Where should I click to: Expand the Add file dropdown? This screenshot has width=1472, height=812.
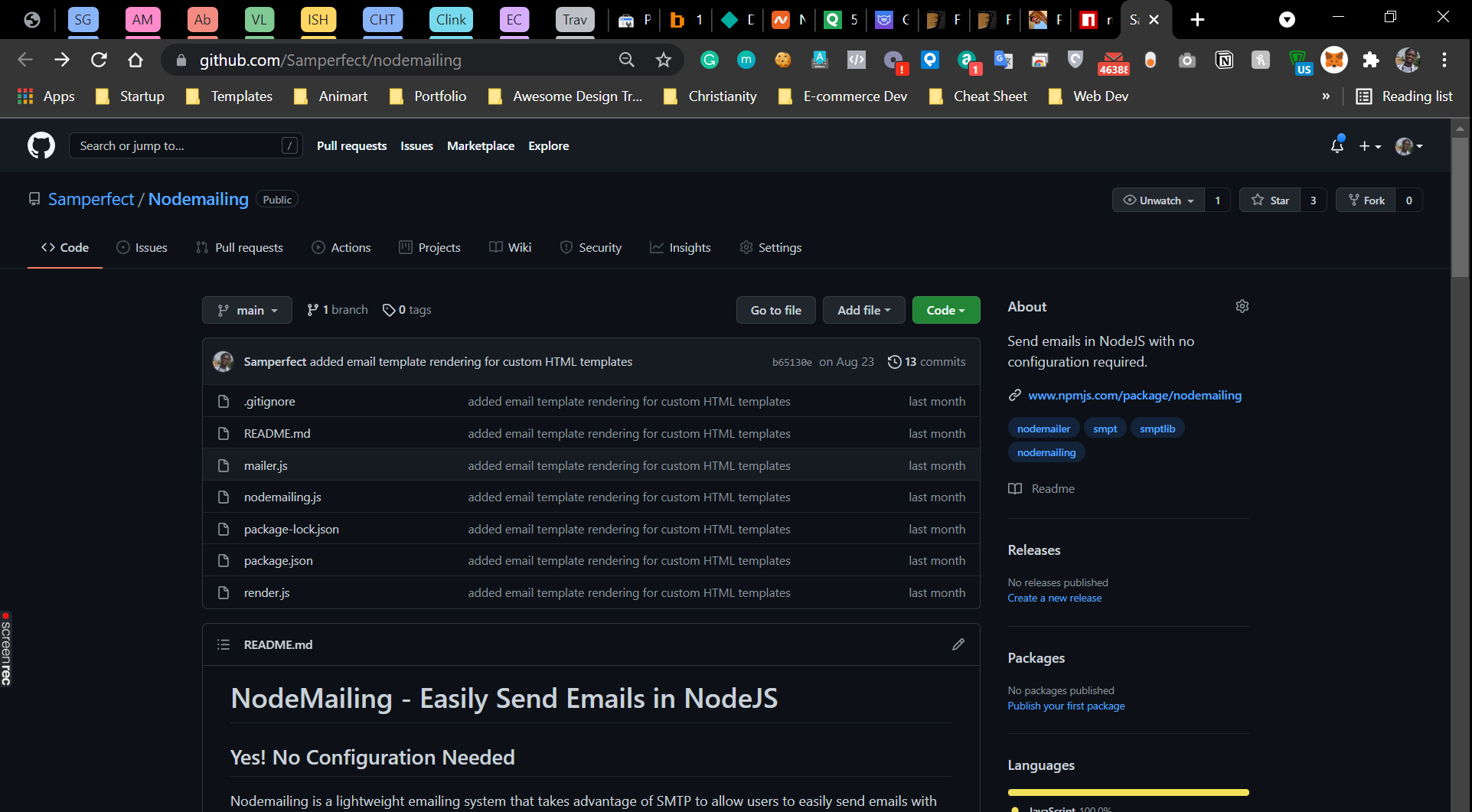864,310
